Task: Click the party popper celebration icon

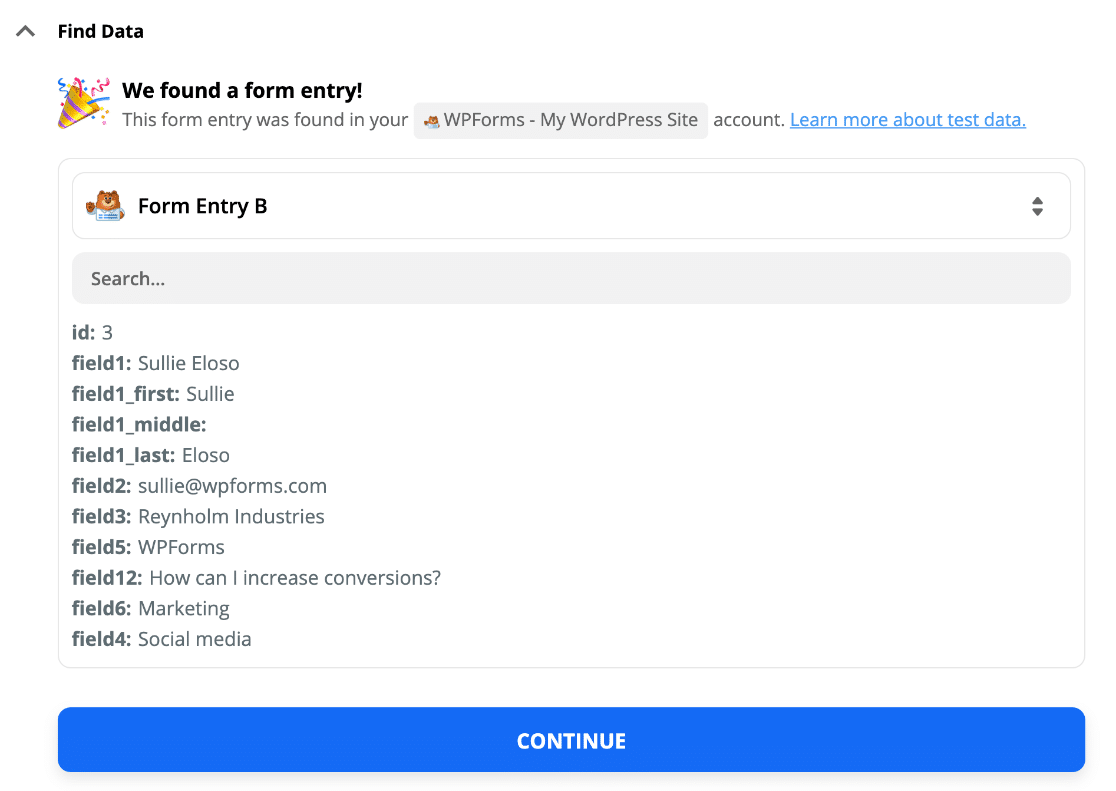Action: [x=83, y=103]
